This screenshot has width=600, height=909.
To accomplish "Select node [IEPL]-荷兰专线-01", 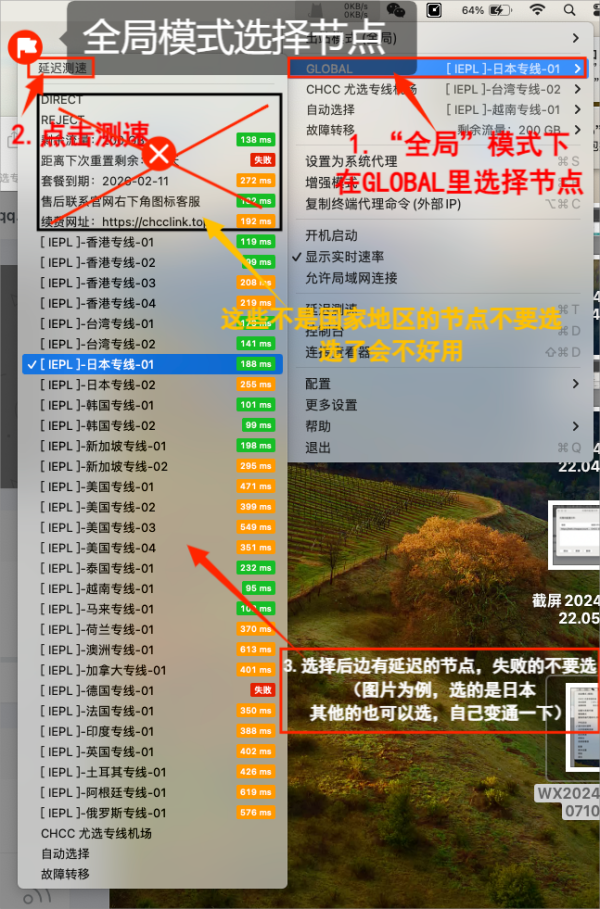I will pyautogui.click(x=152, y=629).
